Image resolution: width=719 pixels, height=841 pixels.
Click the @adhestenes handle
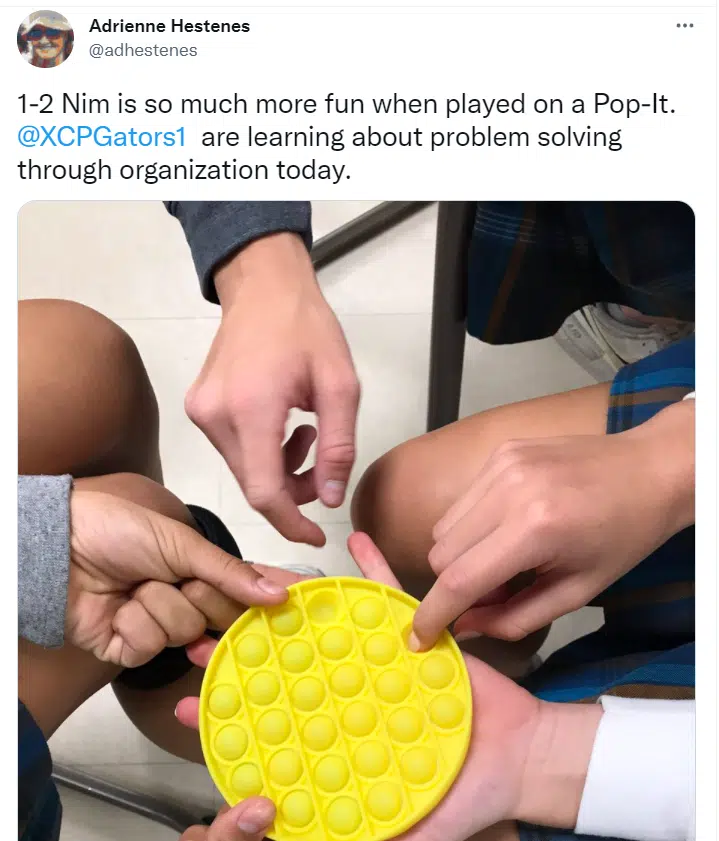coord(143,50)
